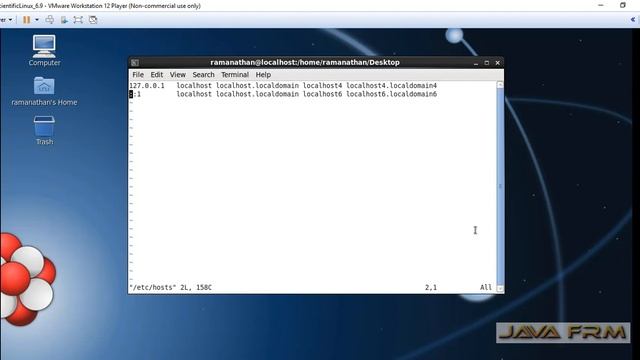Click the terminal title bar text

304,62
